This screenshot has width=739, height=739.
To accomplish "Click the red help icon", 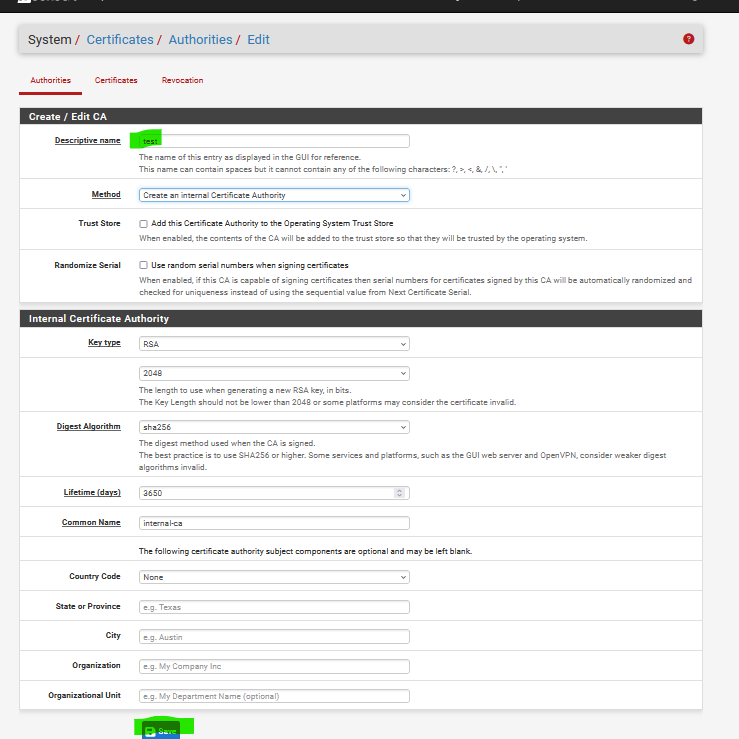I will tap(688, 39).
